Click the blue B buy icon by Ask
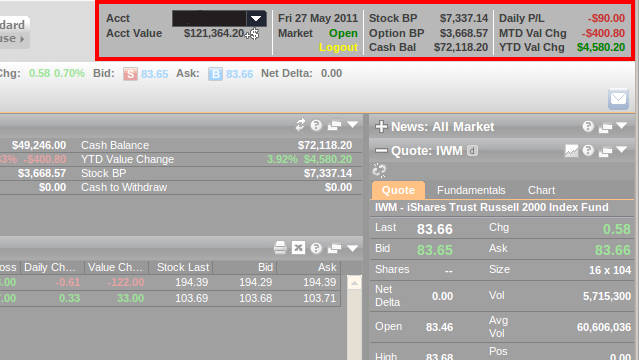Viewport: 639px width, 360px height. click(x=216, y=74)
